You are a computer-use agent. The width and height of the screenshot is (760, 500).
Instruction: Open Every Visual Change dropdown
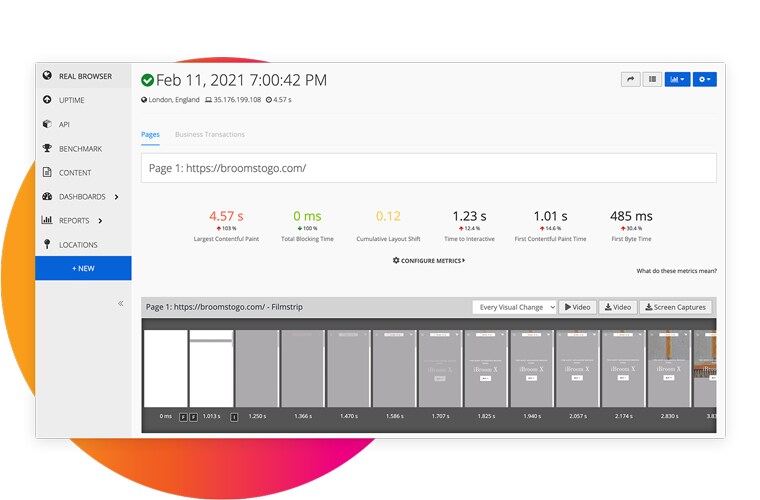[514, 307]
